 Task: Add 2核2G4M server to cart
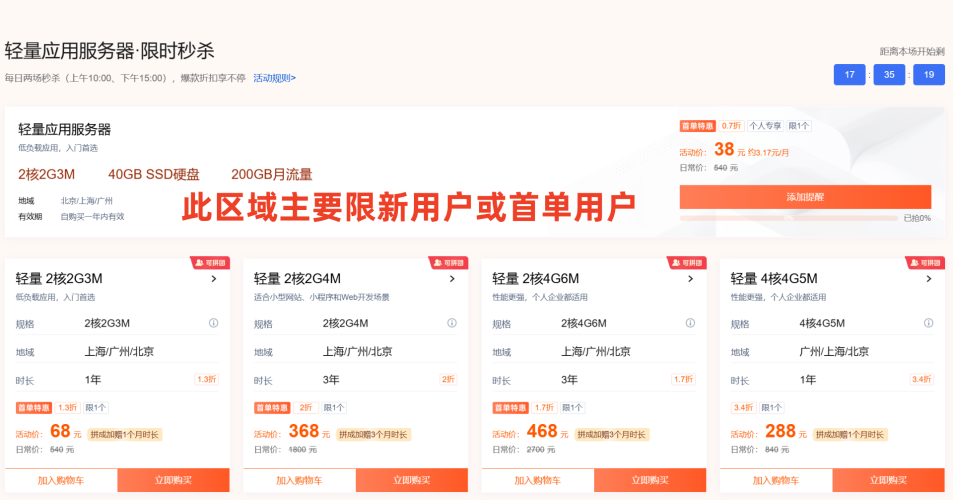click(299, 480)
